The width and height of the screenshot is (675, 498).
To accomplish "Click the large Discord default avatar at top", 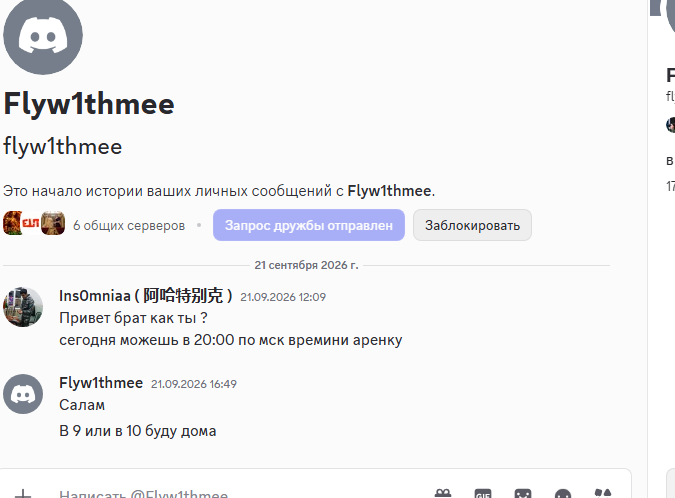I will coord(43,35).
